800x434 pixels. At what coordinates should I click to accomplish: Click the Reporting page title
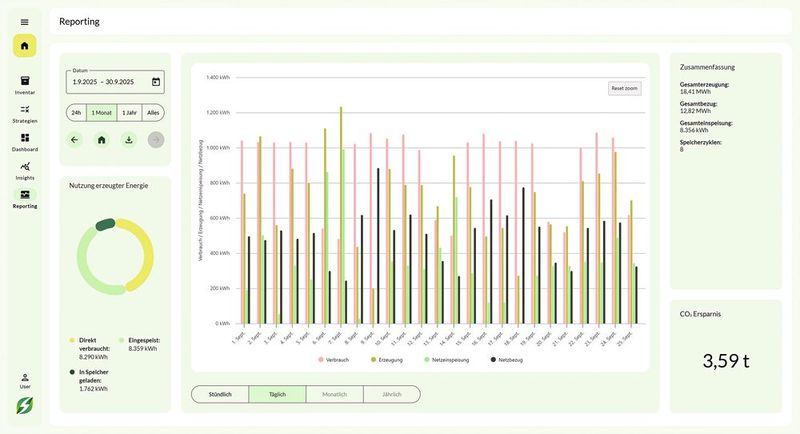(79, 21)
